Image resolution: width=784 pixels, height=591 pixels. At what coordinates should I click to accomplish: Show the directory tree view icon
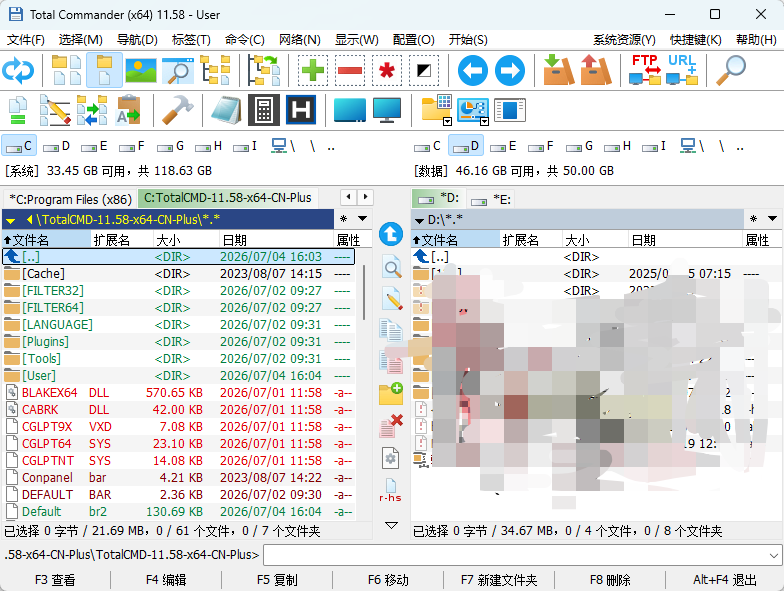[x=215, y=70]
